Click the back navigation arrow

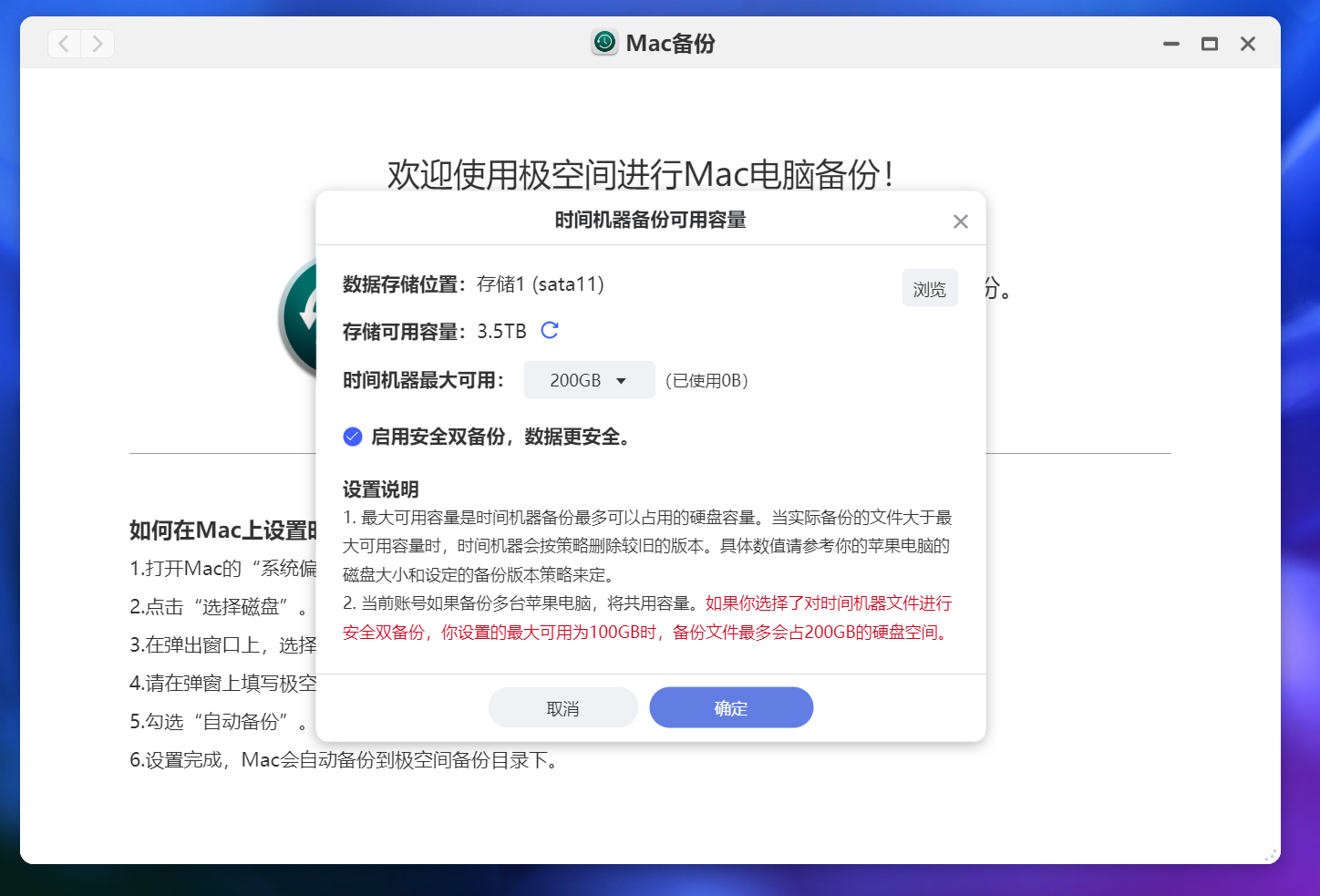[x=64, y=44]
